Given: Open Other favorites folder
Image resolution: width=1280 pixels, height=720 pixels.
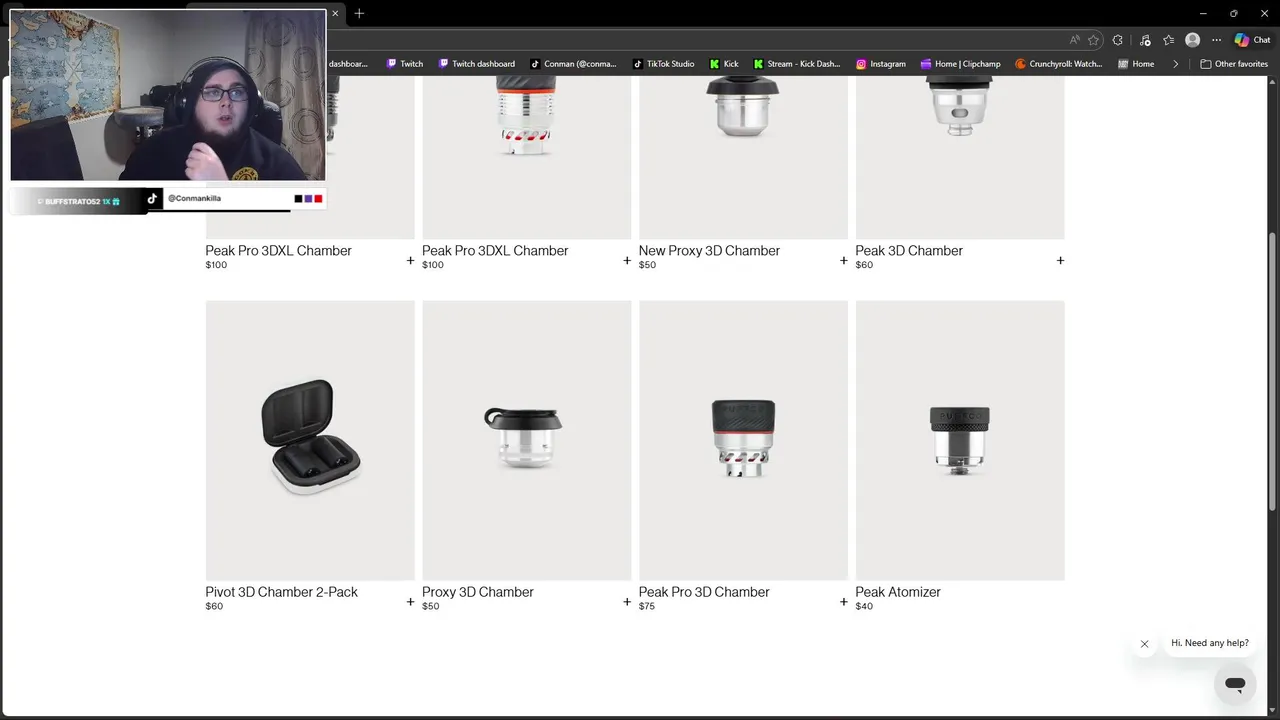Looking at the screenshot, I should tap(1234, 64).
